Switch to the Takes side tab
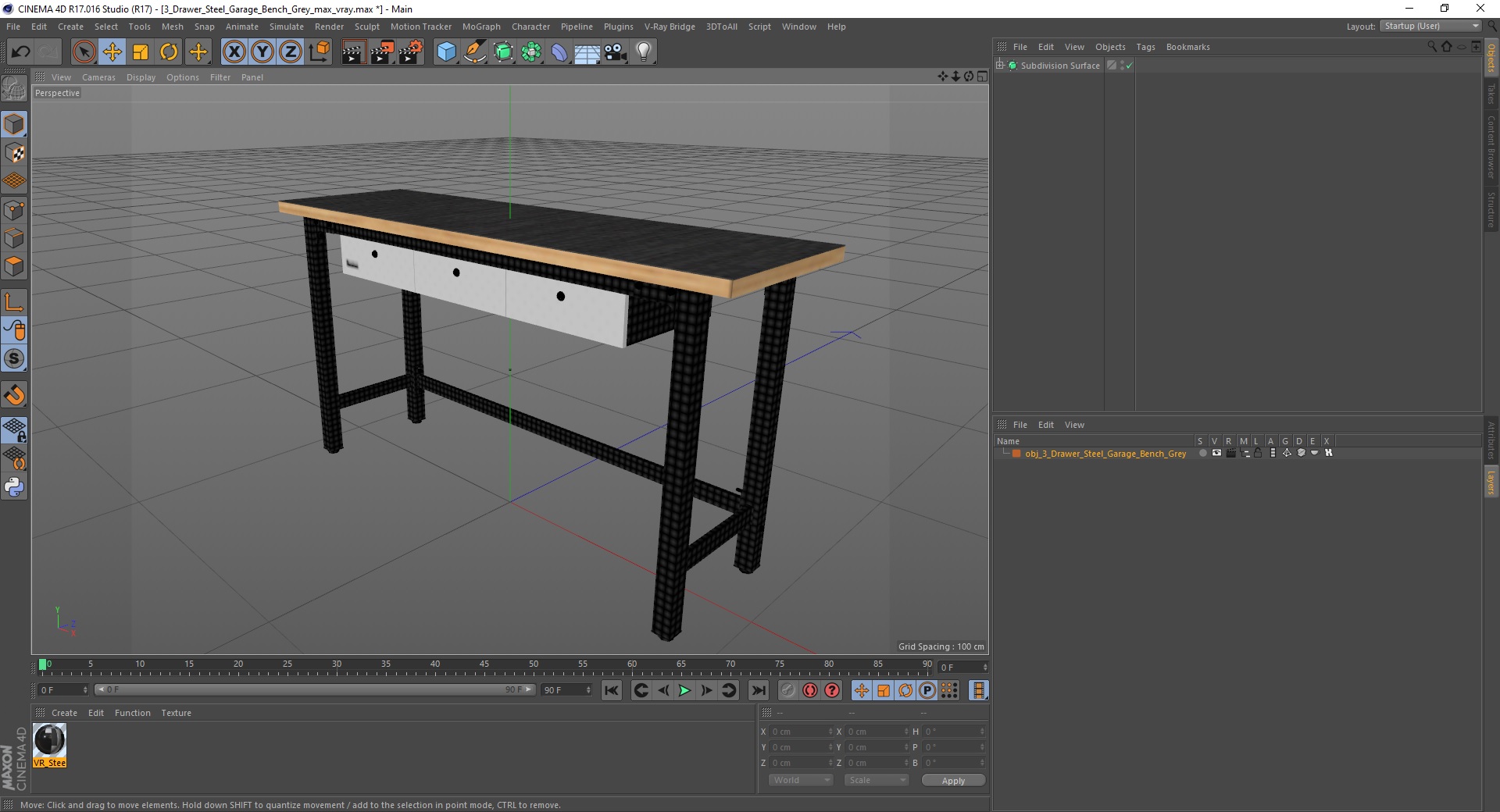 (1491, 94)
